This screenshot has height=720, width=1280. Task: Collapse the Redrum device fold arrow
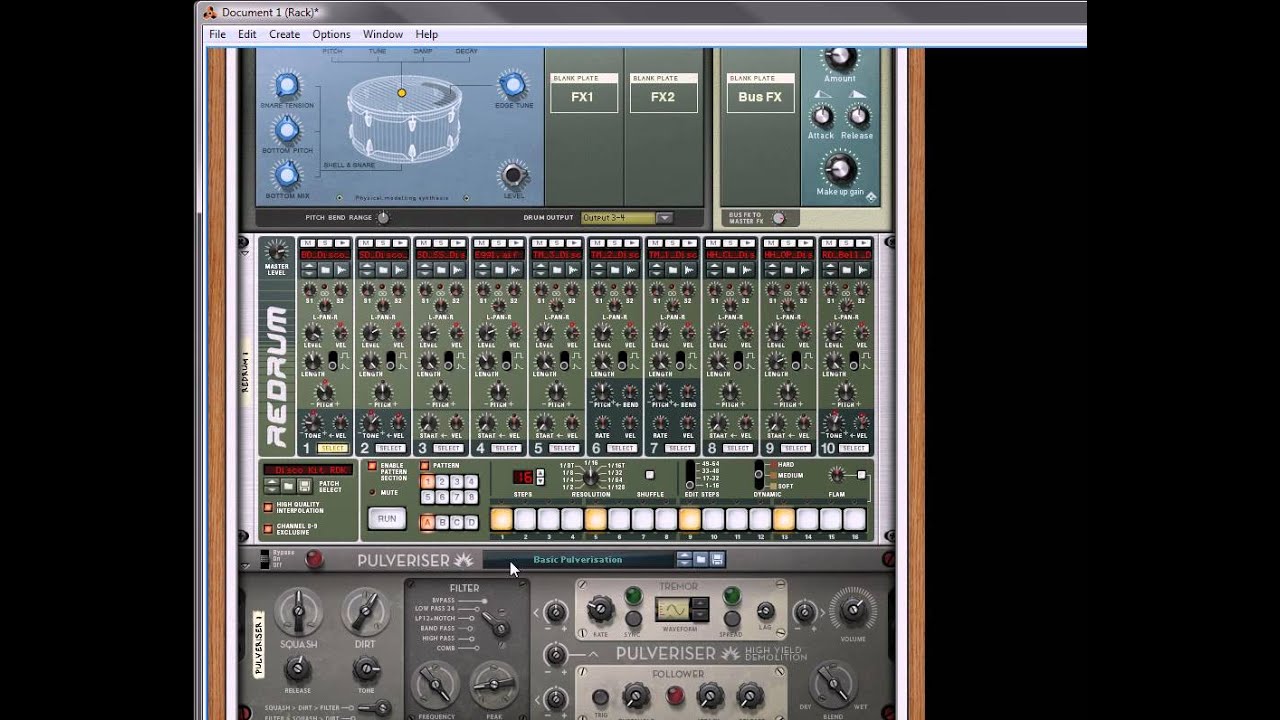pos(245,253)
